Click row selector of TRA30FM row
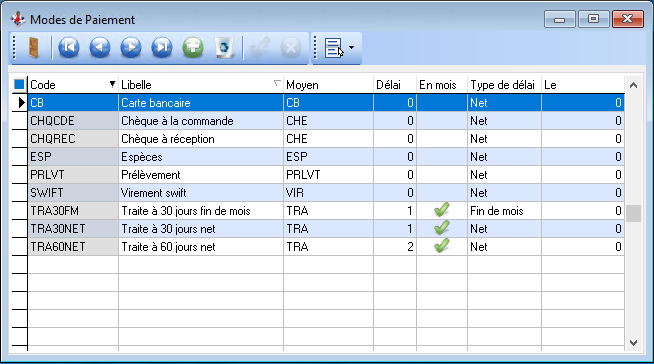The height and width of the screenshot is (364, 654). pos(19,211)
